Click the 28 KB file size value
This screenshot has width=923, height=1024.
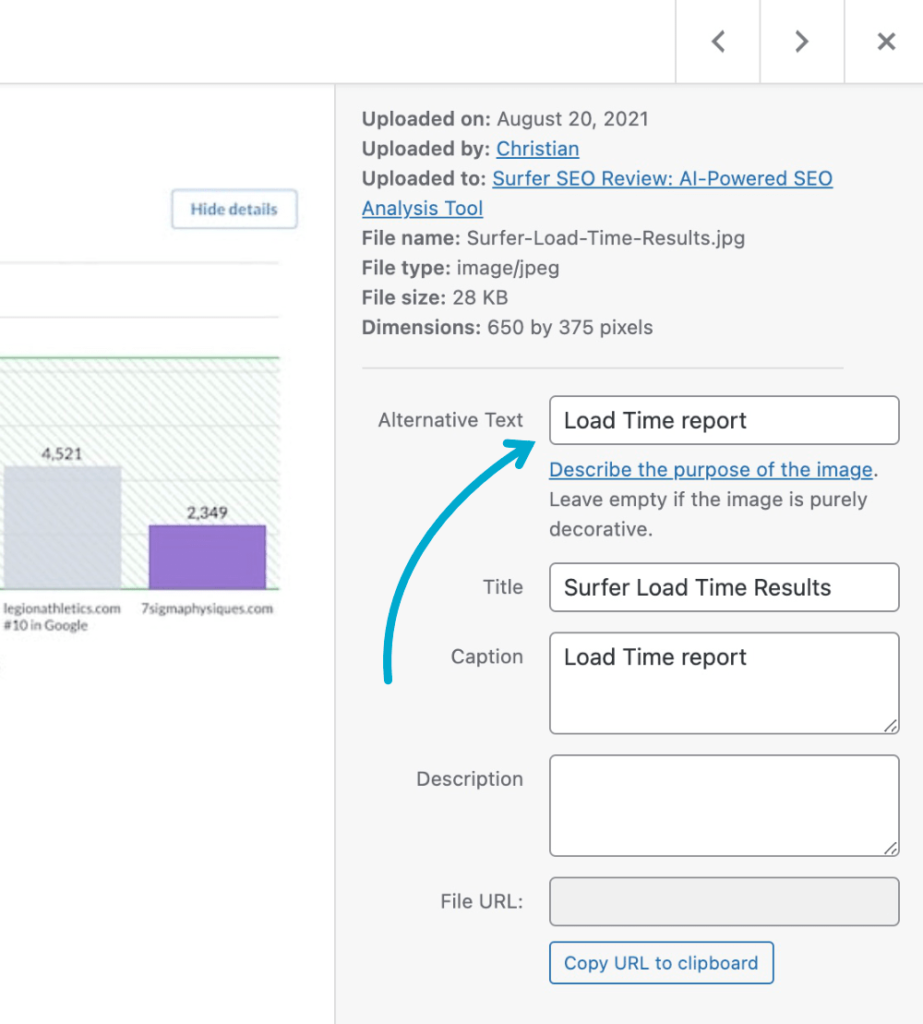[x=480, y=298]
